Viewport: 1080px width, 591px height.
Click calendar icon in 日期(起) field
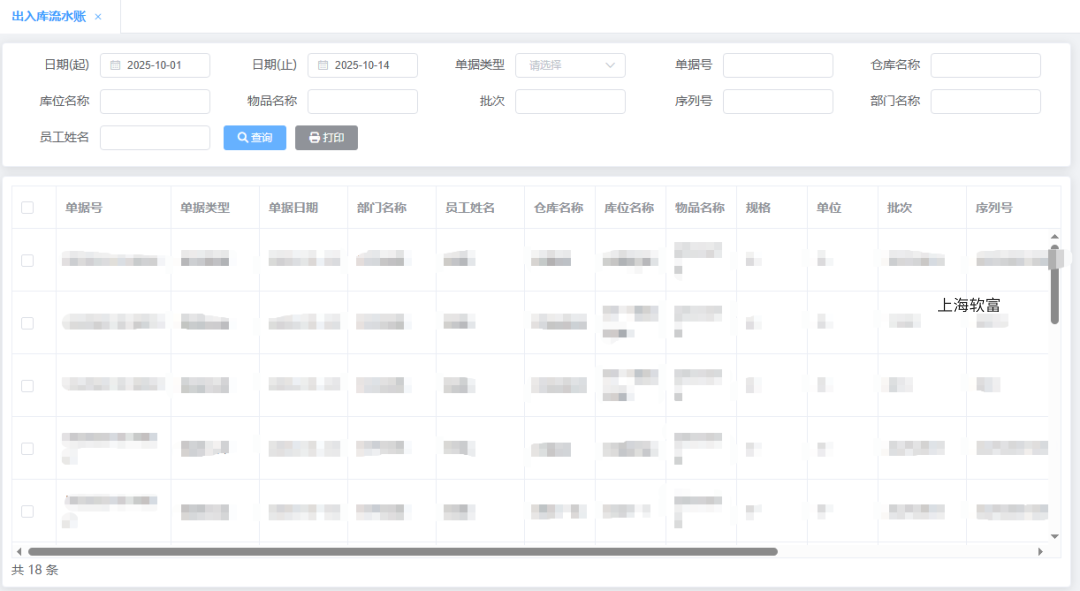pyautogui.click(x=115, y=66)
